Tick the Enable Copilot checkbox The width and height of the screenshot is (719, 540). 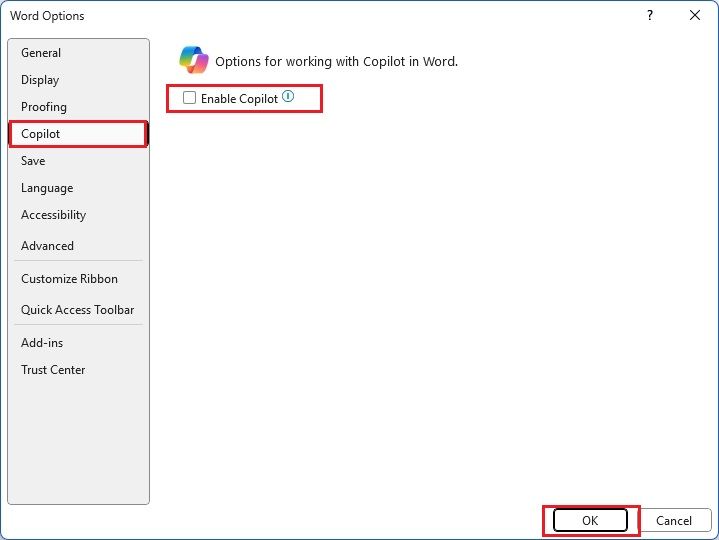[189, 98]
